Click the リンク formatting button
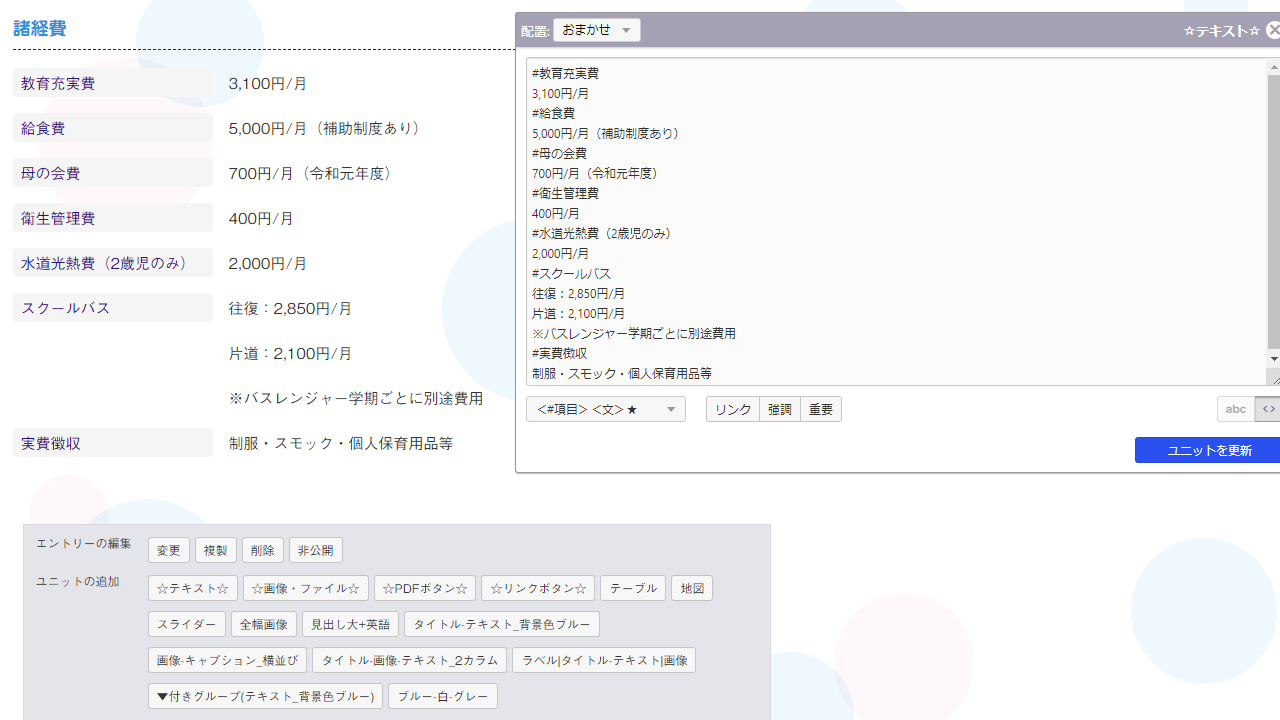 pos(733,409)
